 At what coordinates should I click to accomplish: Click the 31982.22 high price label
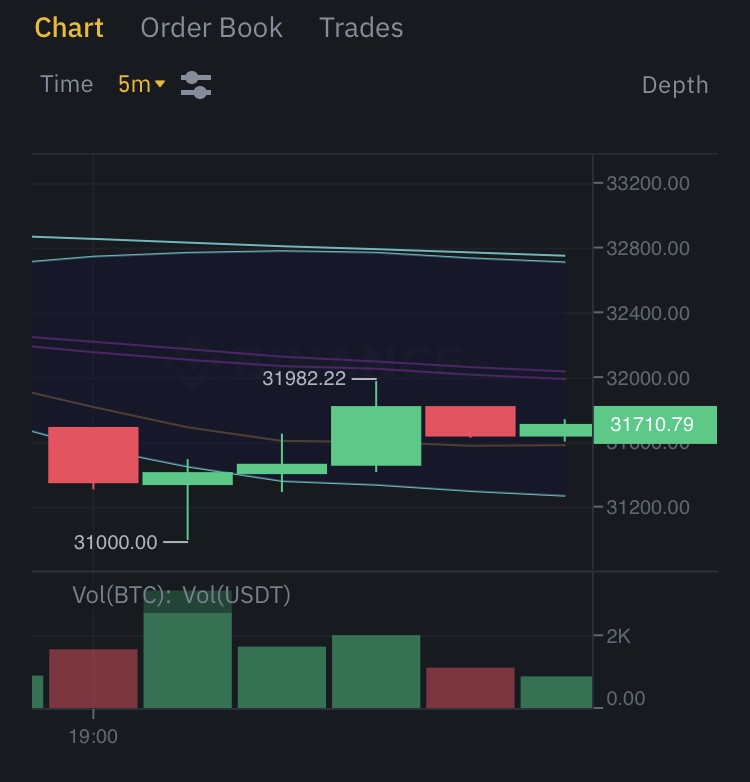(x=303, y=379)
